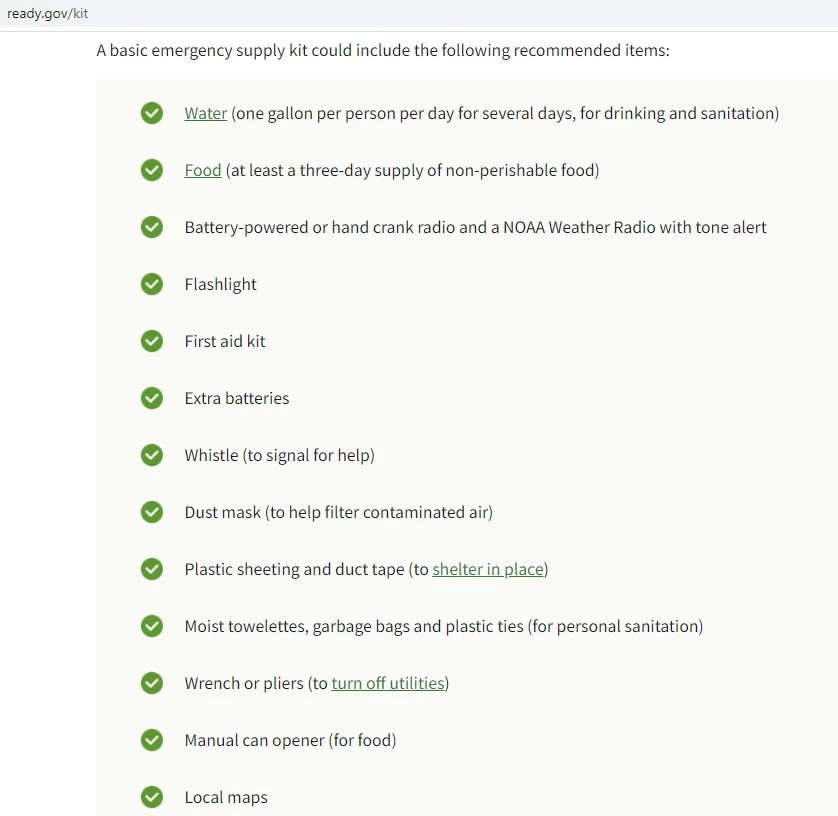
Task: Click the checkmark icon beside Water
Action: pyautogui.click(x=152, y=113)
